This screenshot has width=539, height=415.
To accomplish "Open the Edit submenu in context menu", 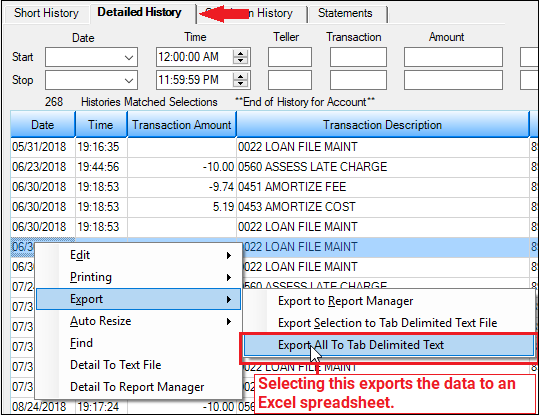I will [138, 255].
